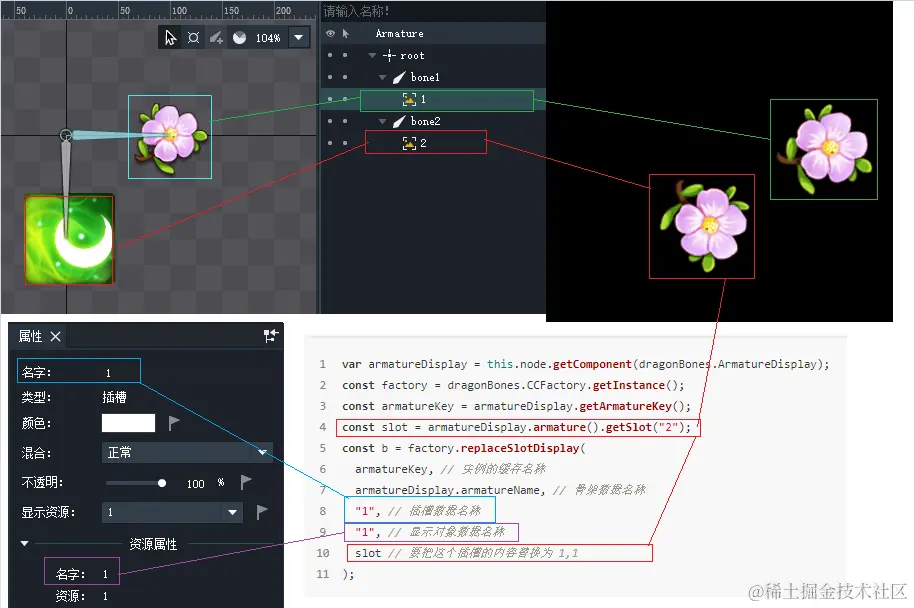Click the keyframe flag beside 不透明

[246, 482]
